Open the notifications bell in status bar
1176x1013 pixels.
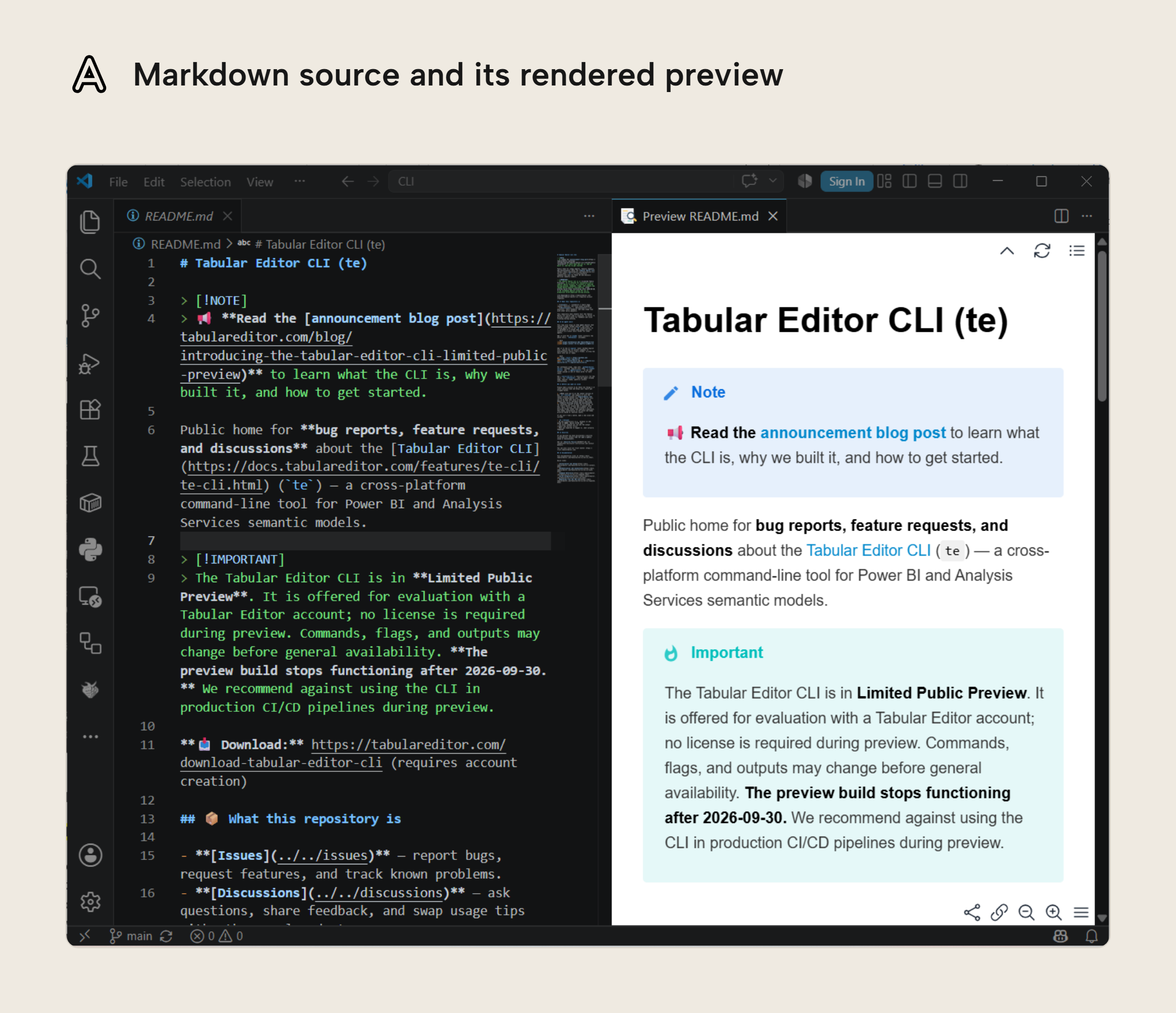[x=1092, y=936]
